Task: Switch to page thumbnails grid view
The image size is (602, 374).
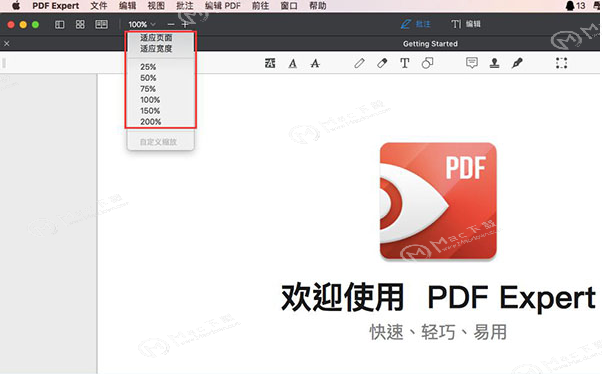Action: (80, 25)
